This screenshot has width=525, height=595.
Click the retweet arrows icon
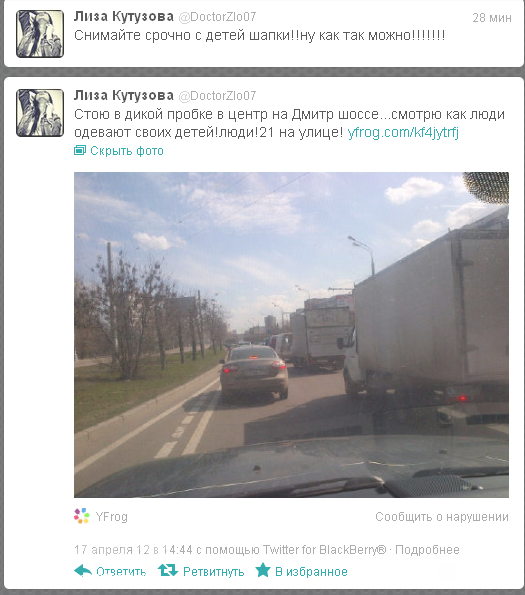tap(168, 570)
